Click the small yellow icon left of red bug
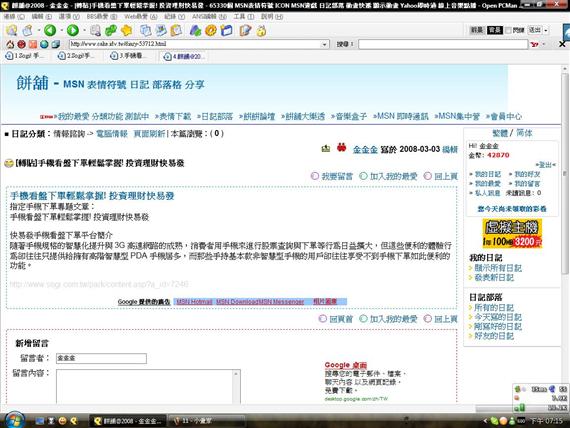 [326, 148]
